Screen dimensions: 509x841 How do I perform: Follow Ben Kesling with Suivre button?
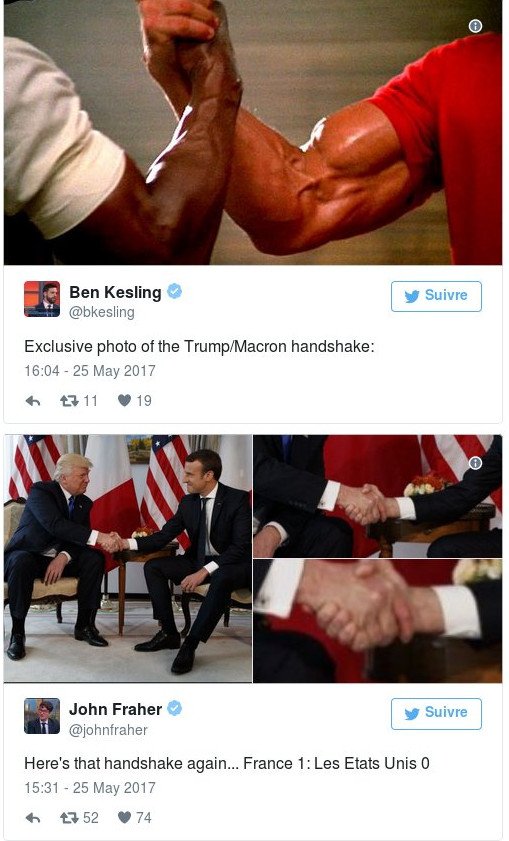[436, 296]
